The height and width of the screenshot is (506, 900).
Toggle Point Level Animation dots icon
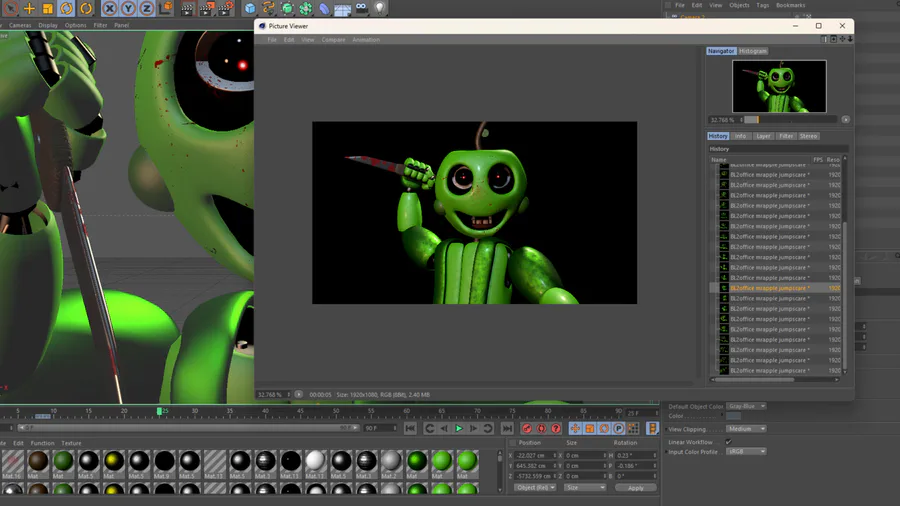click(x=633, y=429)
